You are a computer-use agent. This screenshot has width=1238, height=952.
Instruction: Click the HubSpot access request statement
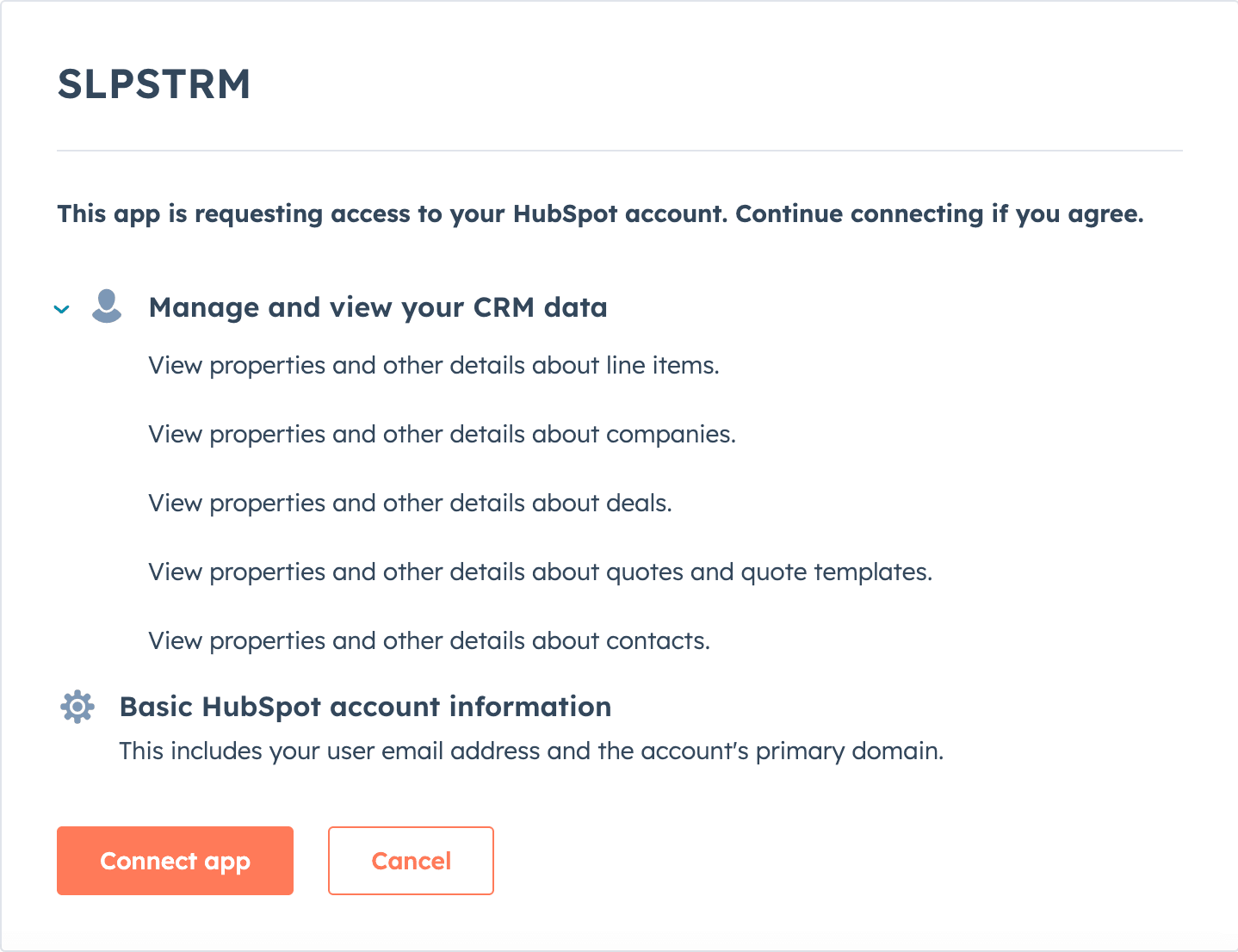pos(600,214)
